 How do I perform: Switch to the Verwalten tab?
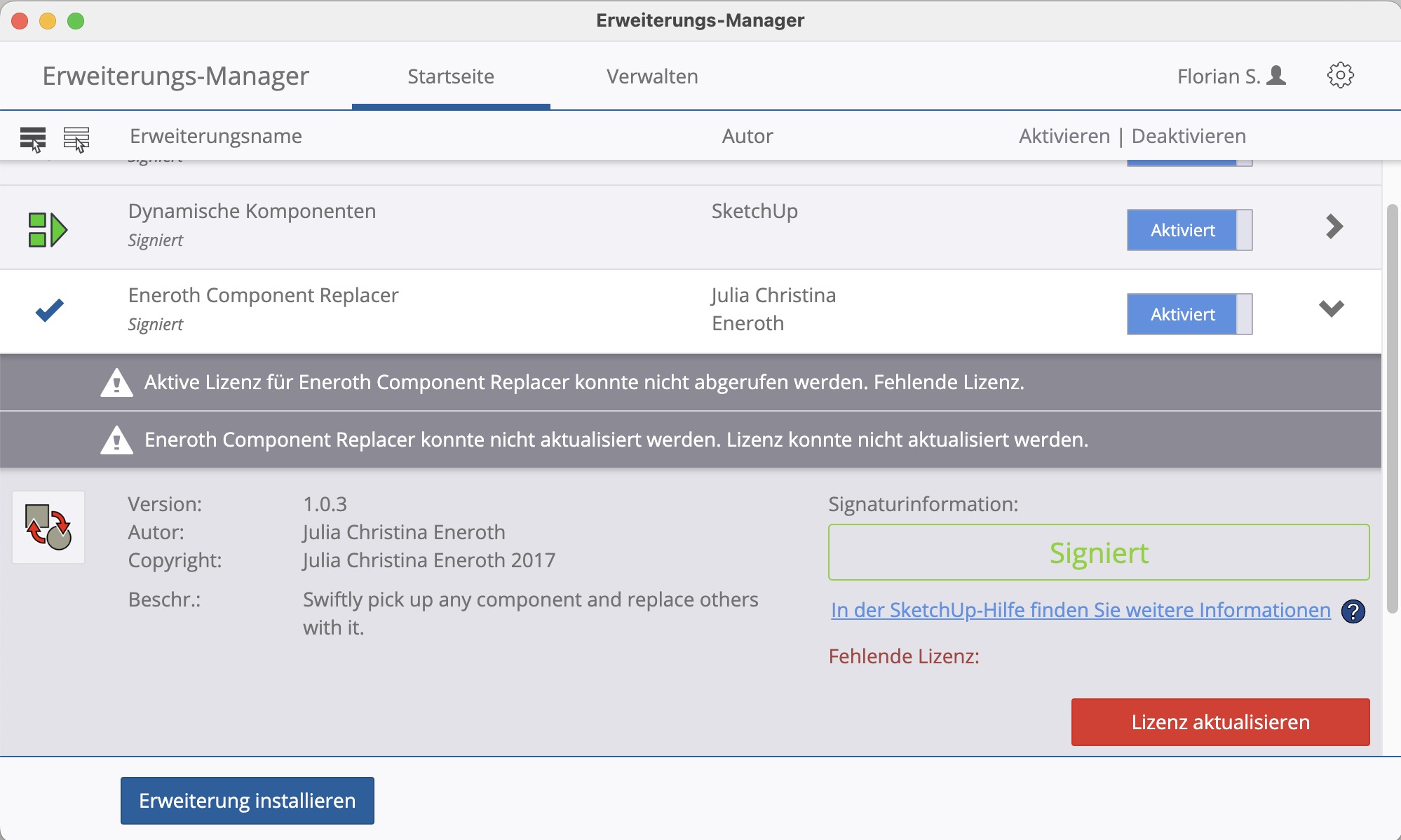[x=651, y=76]
